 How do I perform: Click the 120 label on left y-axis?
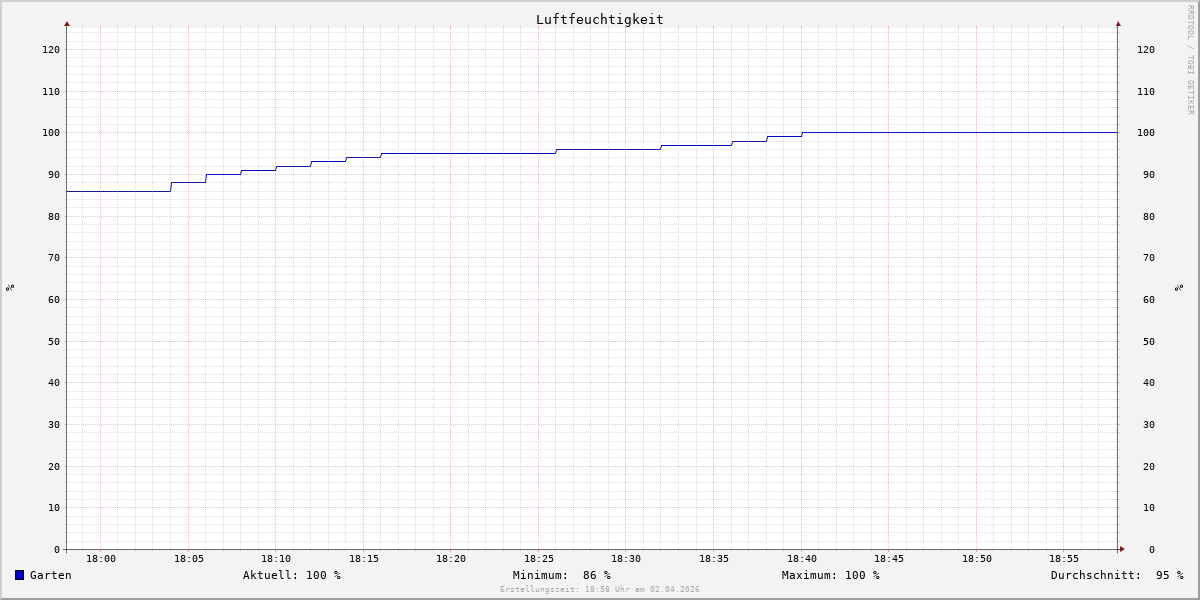pyautogui.click(x=50, y=49)
